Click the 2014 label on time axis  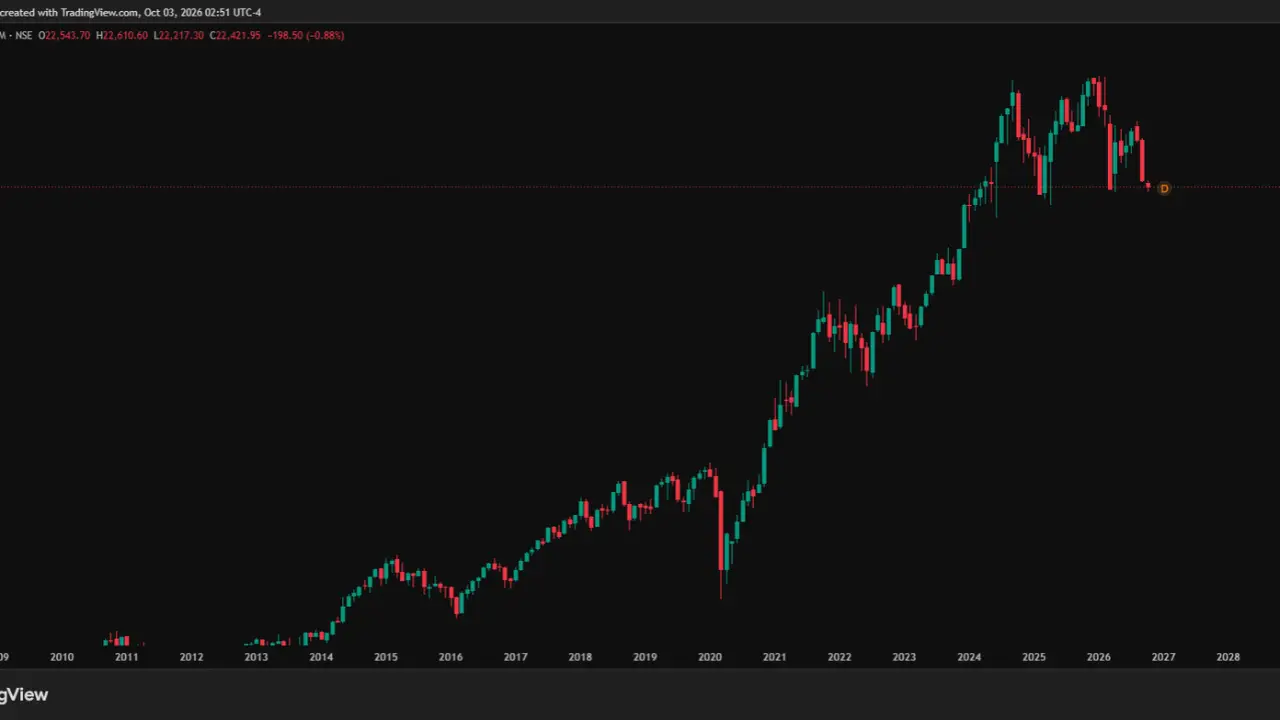(x=321, y=657)
